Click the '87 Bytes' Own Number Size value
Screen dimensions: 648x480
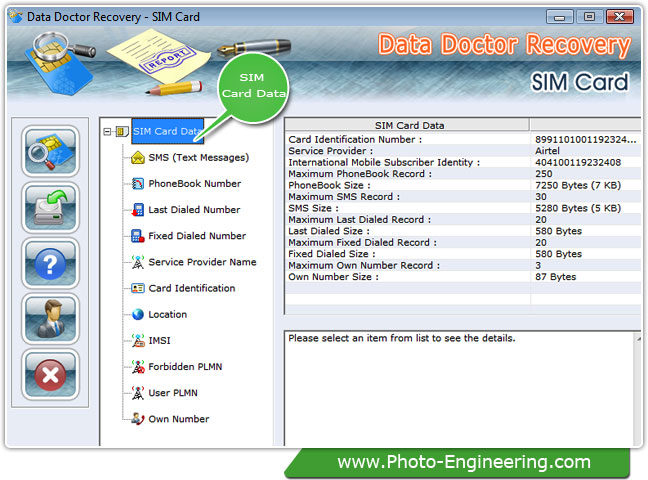(555, 277)
